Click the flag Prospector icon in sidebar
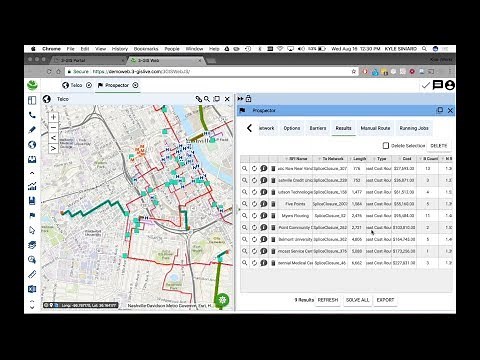The width and height of the screenshot is (480, 360). click(32, 215)
